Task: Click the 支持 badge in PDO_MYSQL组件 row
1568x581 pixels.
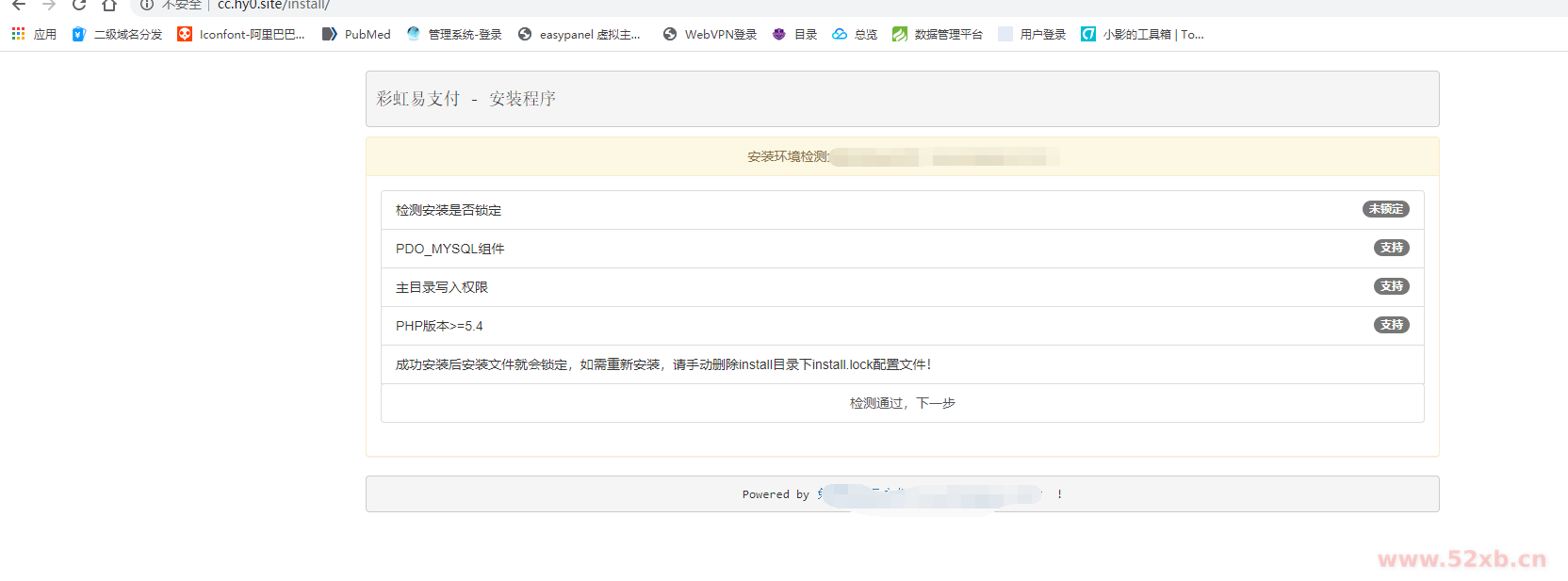Action: (1391, 248)
